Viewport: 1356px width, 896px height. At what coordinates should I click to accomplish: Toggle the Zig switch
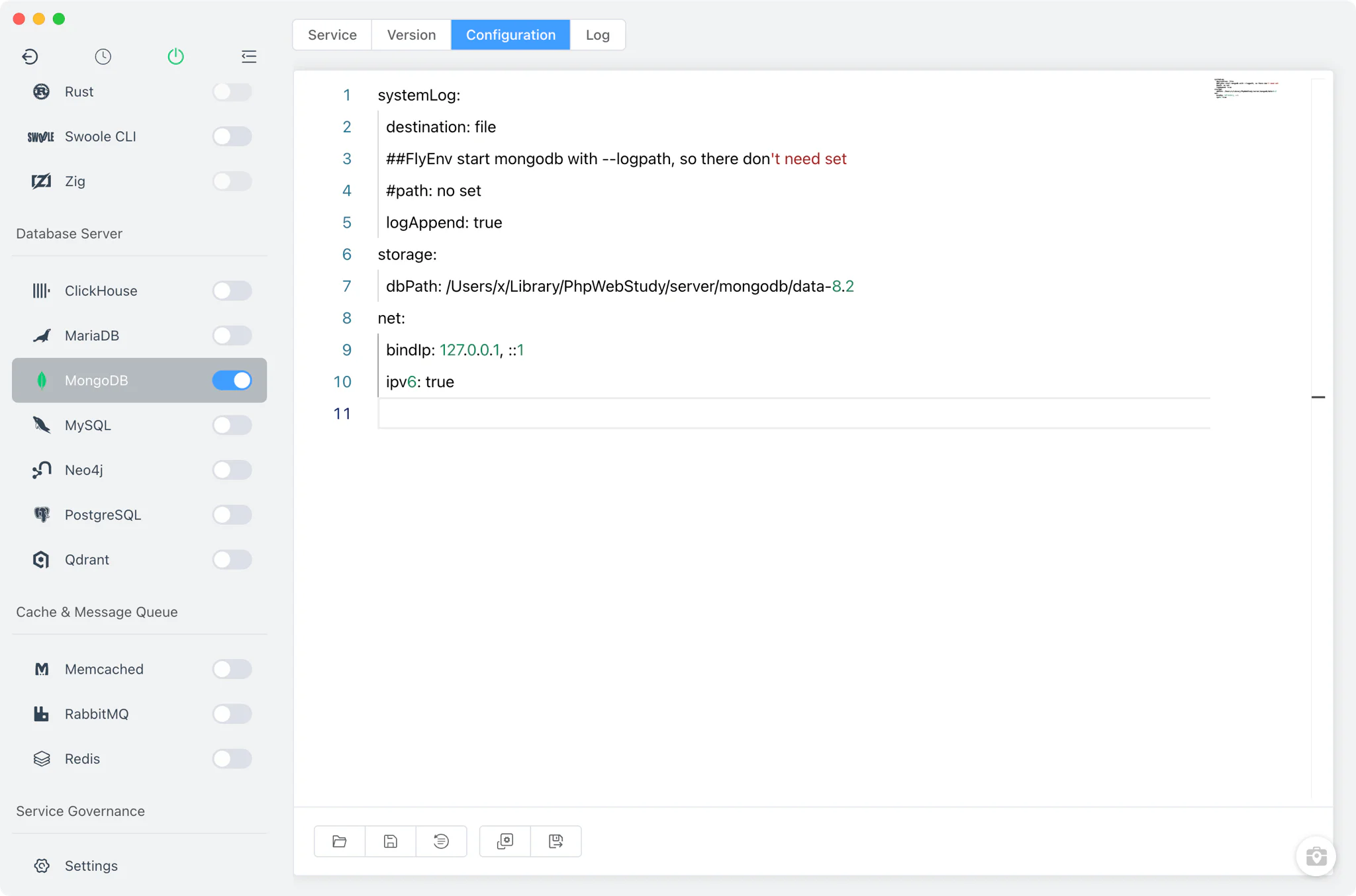click(x=232, y=181)
